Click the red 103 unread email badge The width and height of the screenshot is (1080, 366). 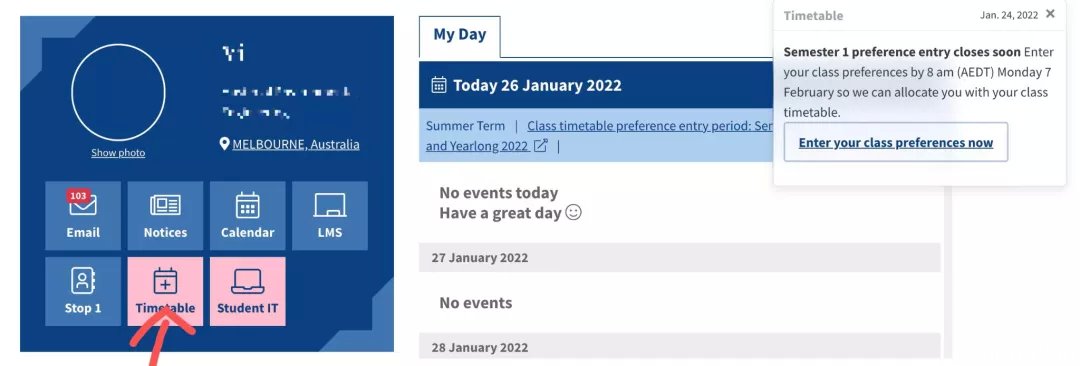pos(79,196)
